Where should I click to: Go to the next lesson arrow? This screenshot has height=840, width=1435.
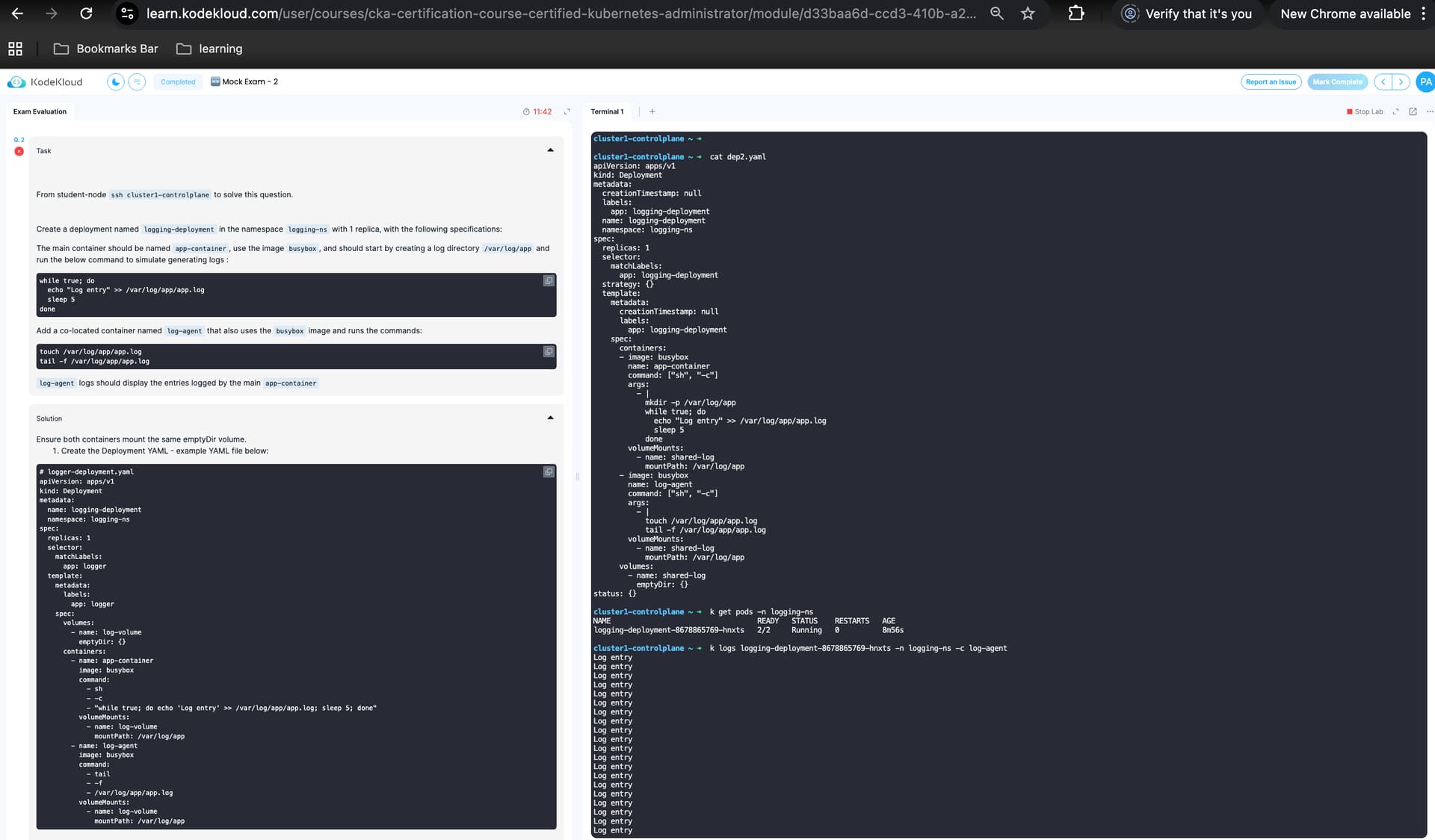[x=1401, y=82]
